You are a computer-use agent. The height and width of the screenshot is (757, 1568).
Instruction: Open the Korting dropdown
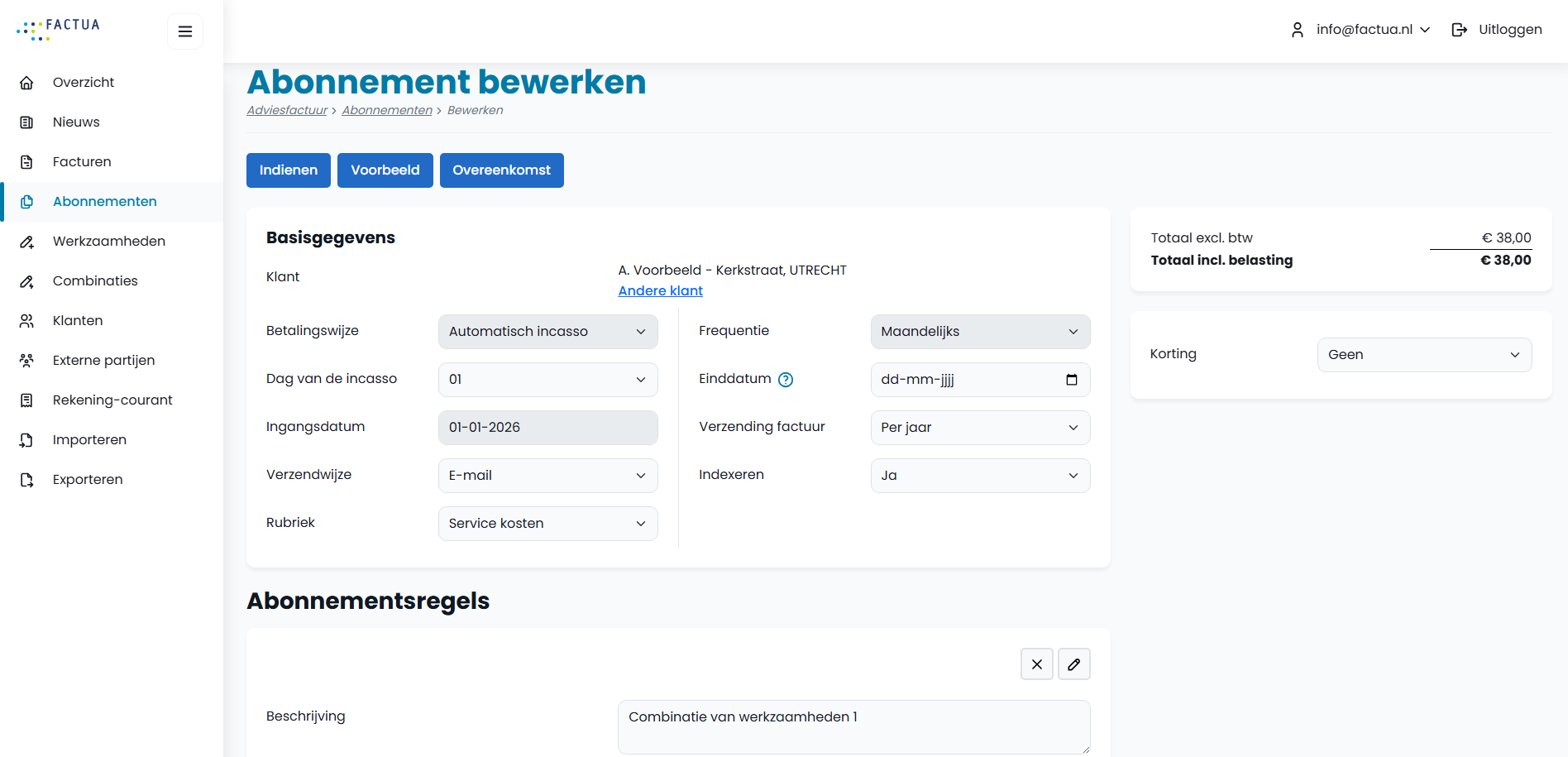pos(1425,355)
